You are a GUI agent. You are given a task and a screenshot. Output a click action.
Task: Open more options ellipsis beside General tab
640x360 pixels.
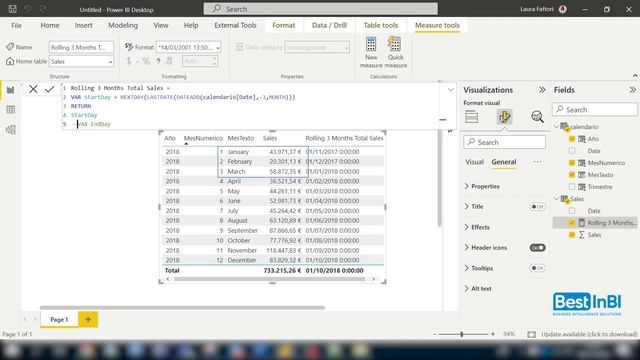click(x=537, y=162)
